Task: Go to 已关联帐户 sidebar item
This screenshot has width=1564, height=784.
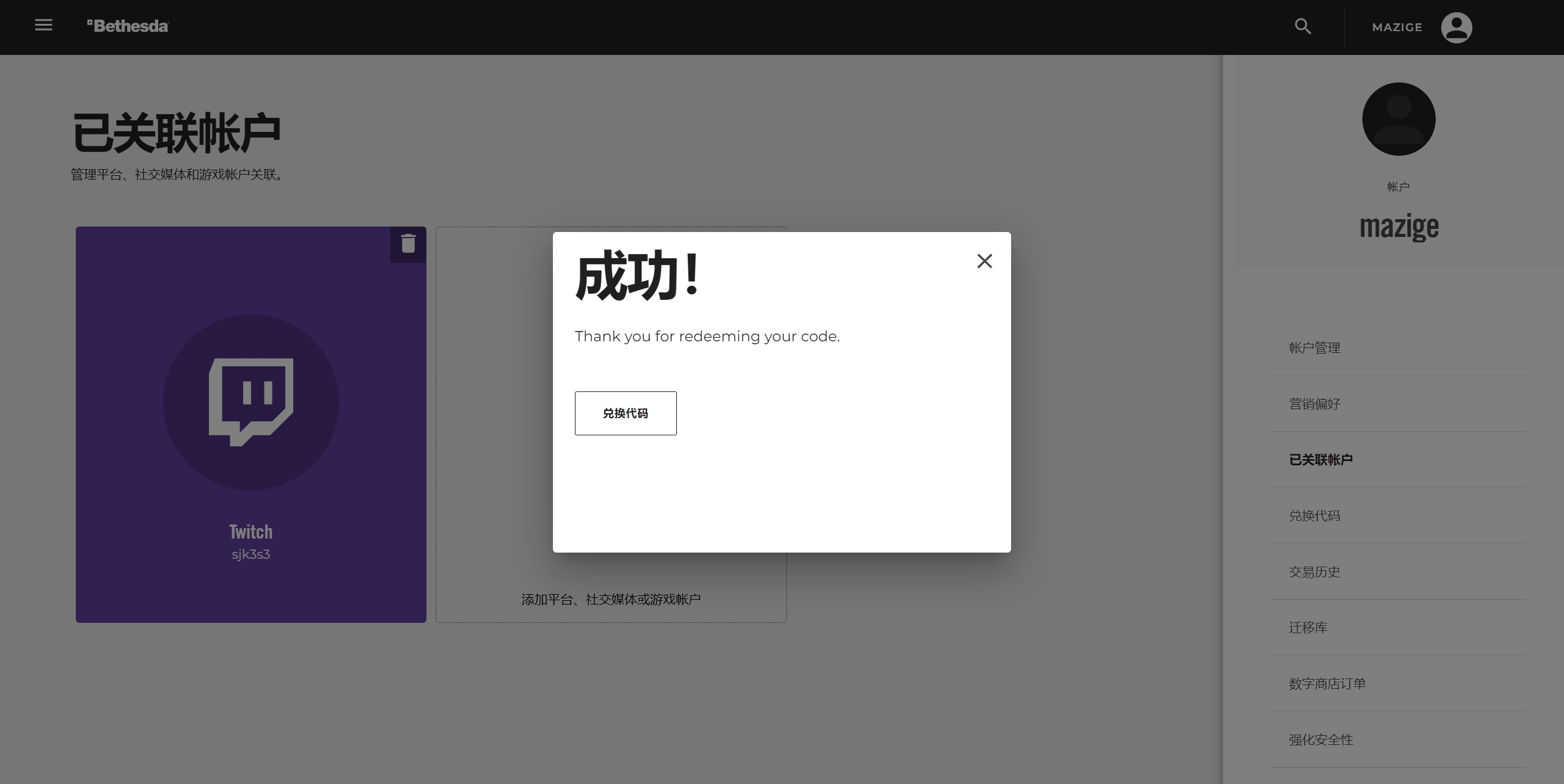Action: point(1321,460)
